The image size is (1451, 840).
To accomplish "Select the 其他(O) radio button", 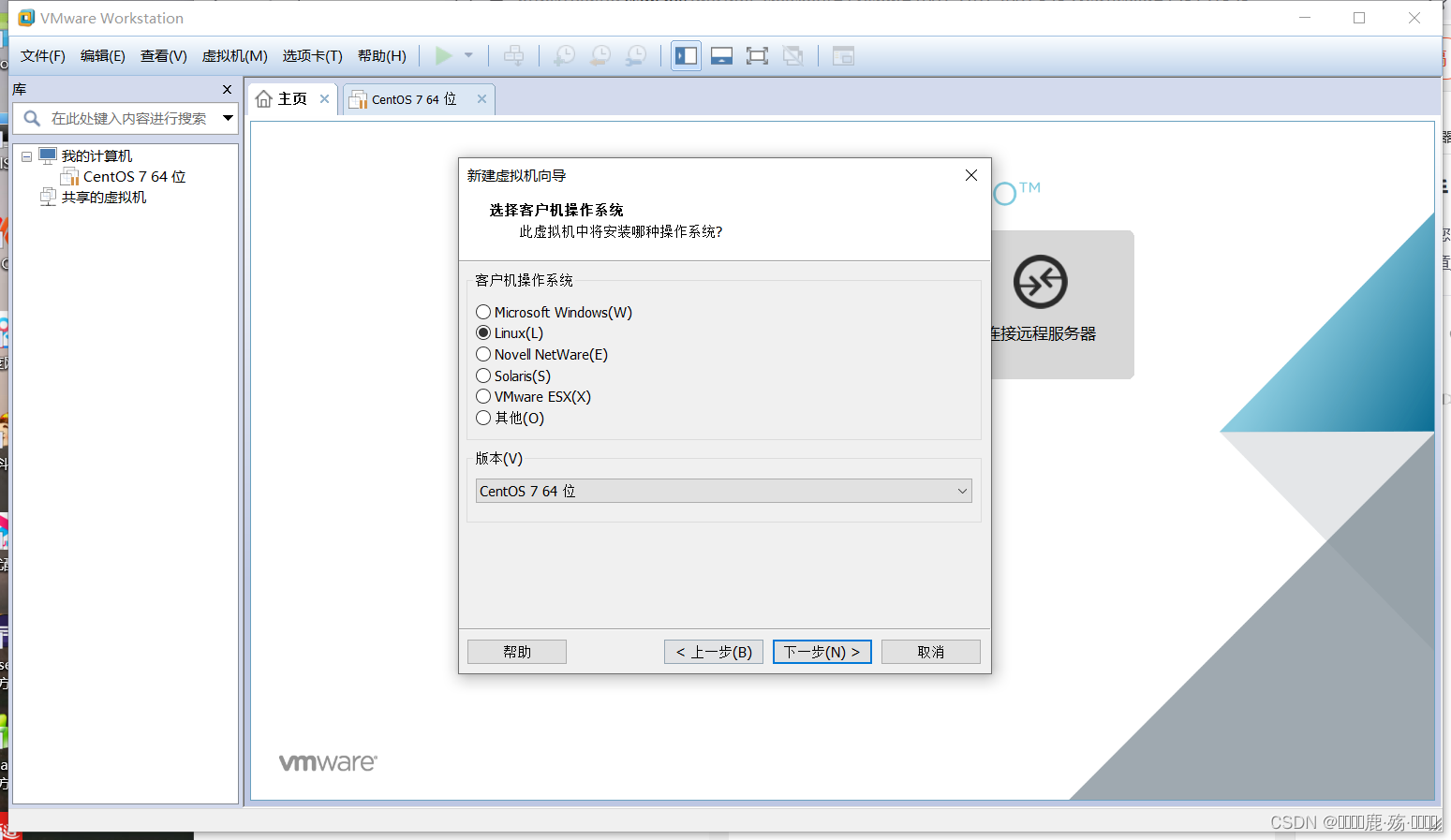I will point(483,418).
